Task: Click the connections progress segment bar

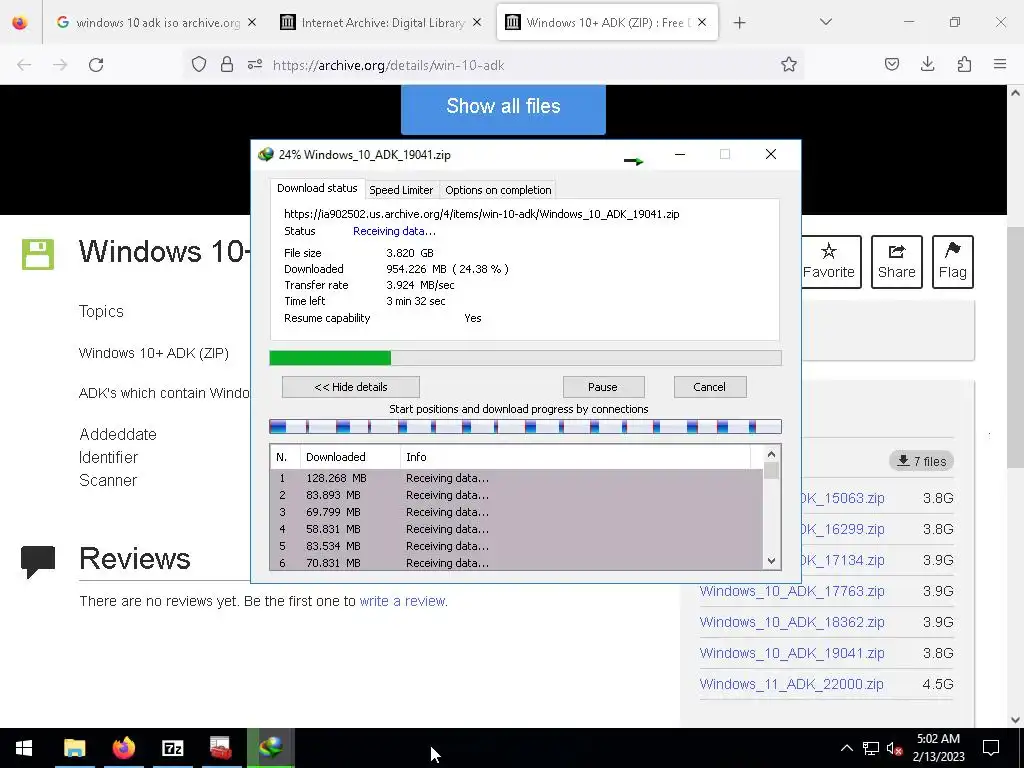Action: tap(525, 427)
